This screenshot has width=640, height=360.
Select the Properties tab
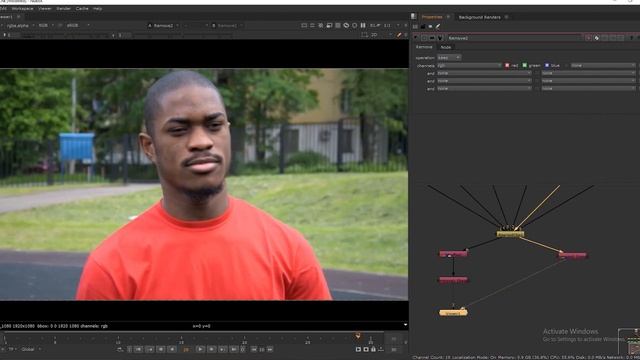(x=432, y=17)
